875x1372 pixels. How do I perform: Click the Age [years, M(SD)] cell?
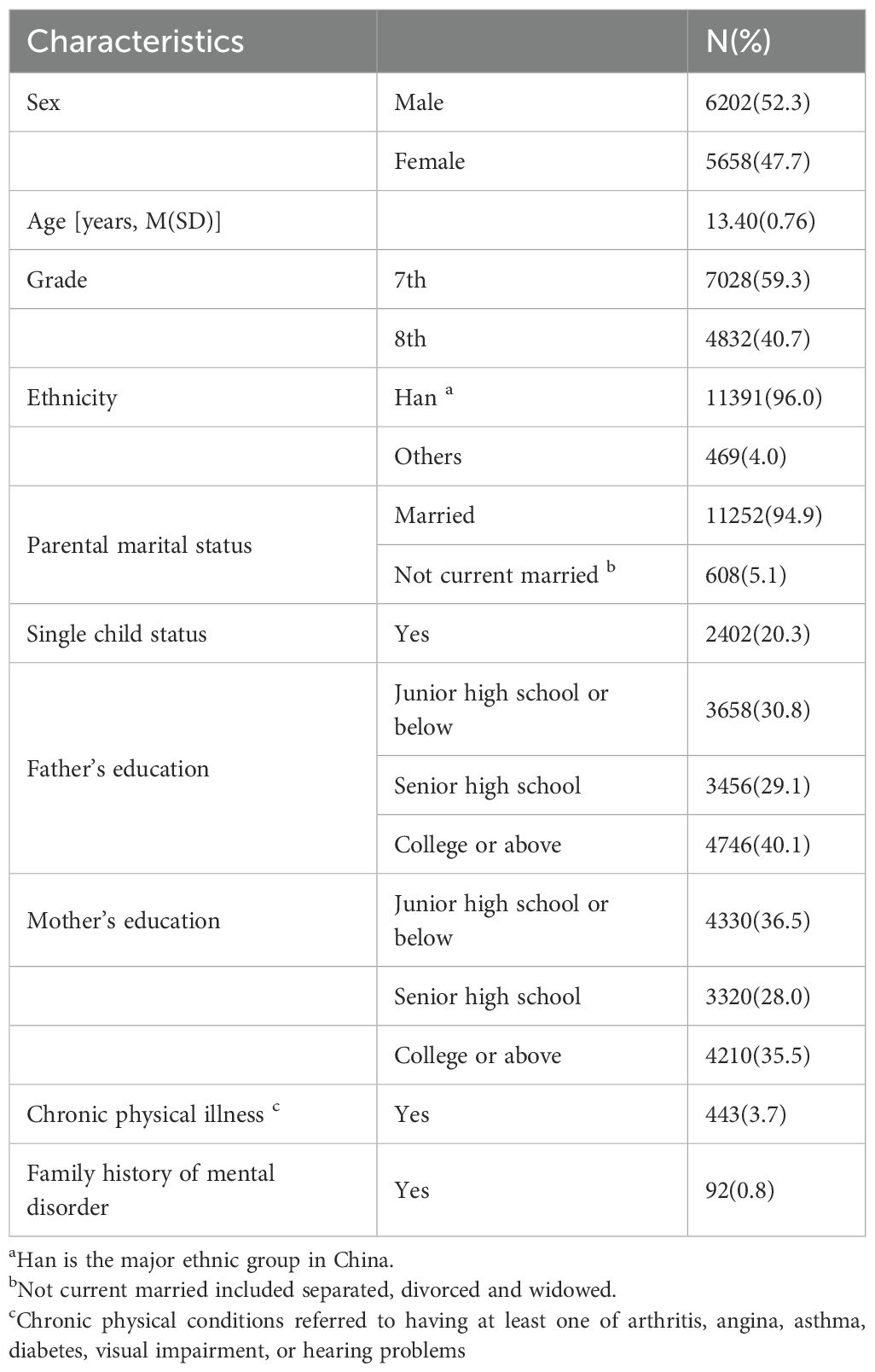pos(124,221)
